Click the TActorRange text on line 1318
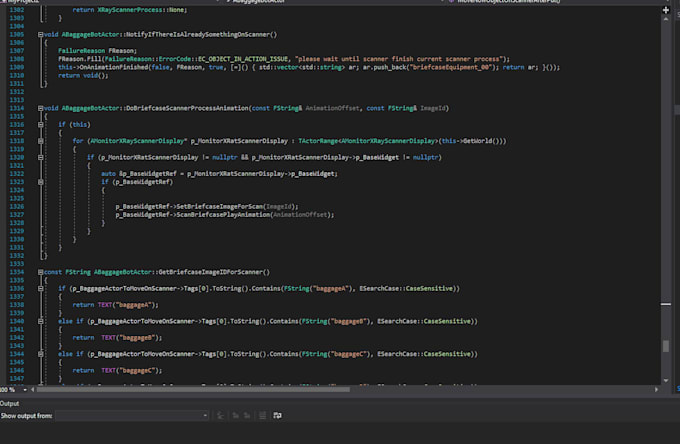Viewport: 680px width, 444px height. point(318,141)
